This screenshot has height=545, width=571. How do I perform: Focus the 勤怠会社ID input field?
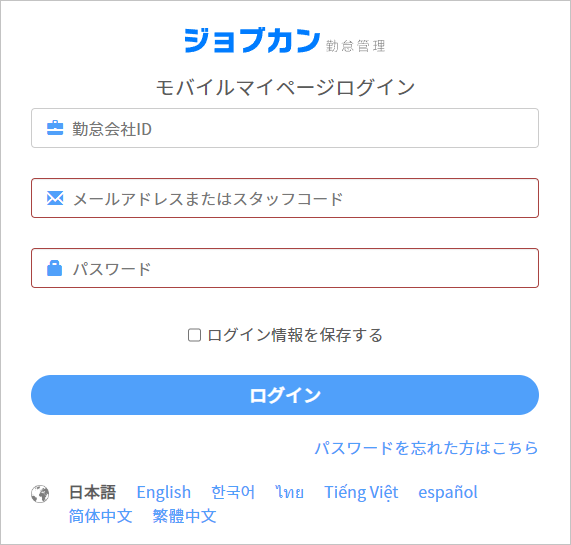coord(285,128)
